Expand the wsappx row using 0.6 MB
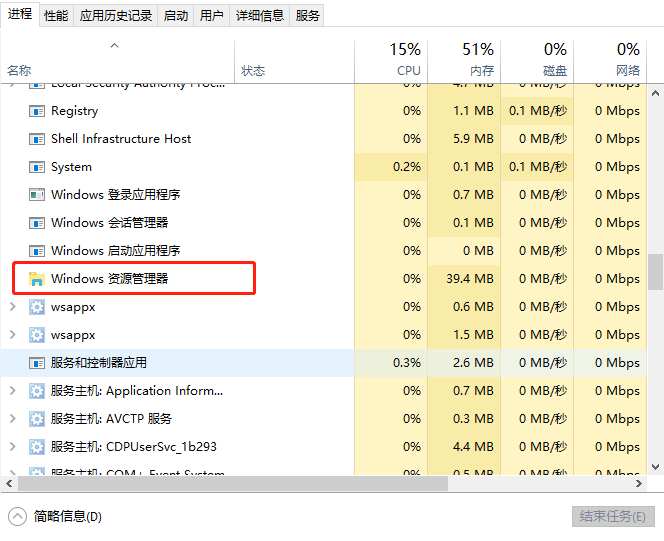This screenshot has height=541, width=664. (13, 306)
